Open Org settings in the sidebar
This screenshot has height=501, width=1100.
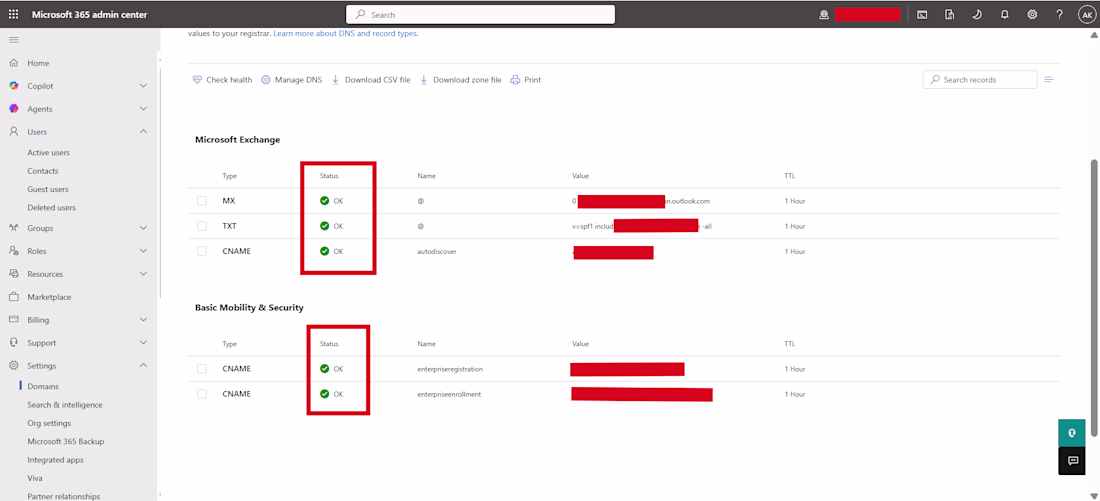pyautogui.click(x=49, y=423)
